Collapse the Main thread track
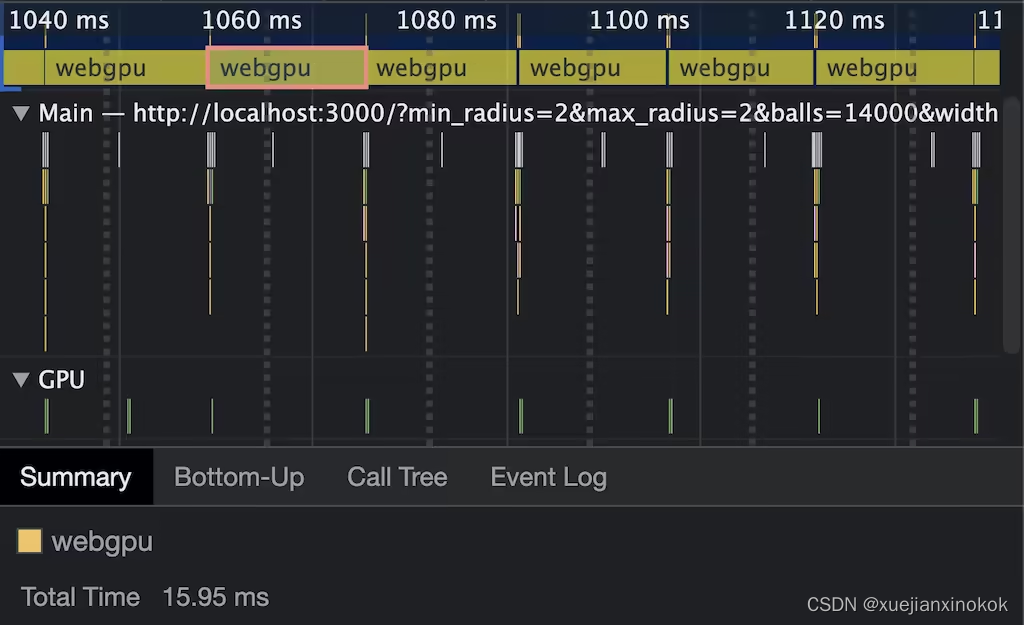1024x625 pixels. coord(21,114)
